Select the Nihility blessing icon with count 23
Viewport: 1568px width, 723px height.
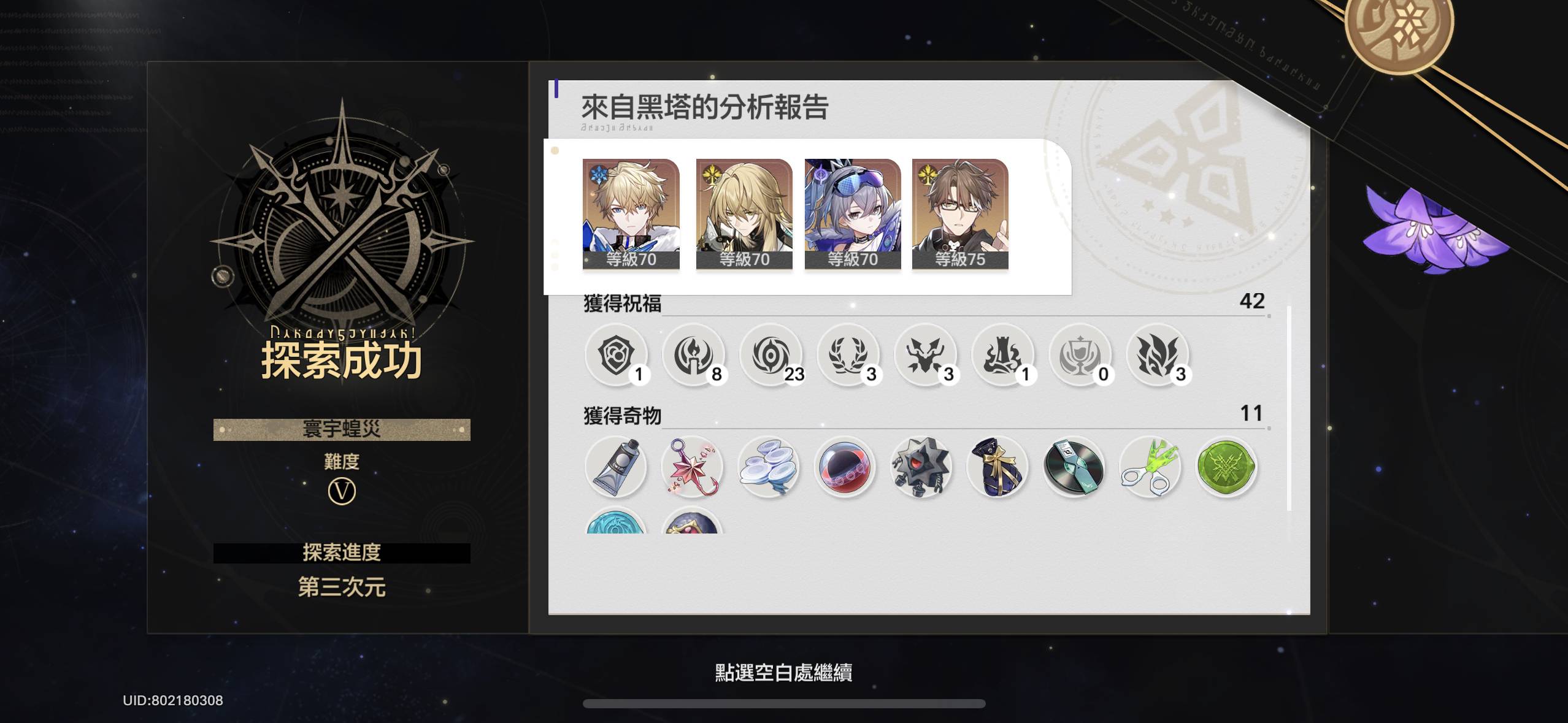pyautogui.click(x=771, y=354)
